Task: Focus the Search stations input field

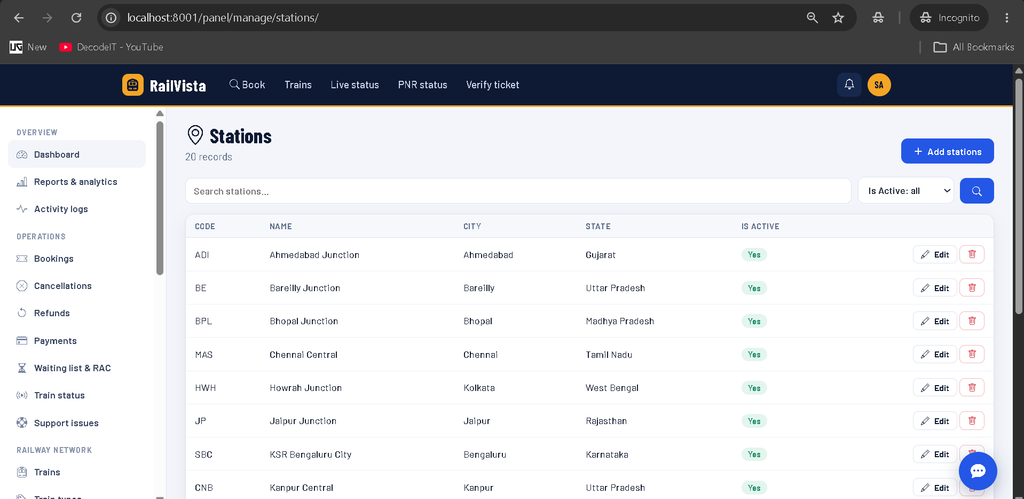Action: click(518, 191)
